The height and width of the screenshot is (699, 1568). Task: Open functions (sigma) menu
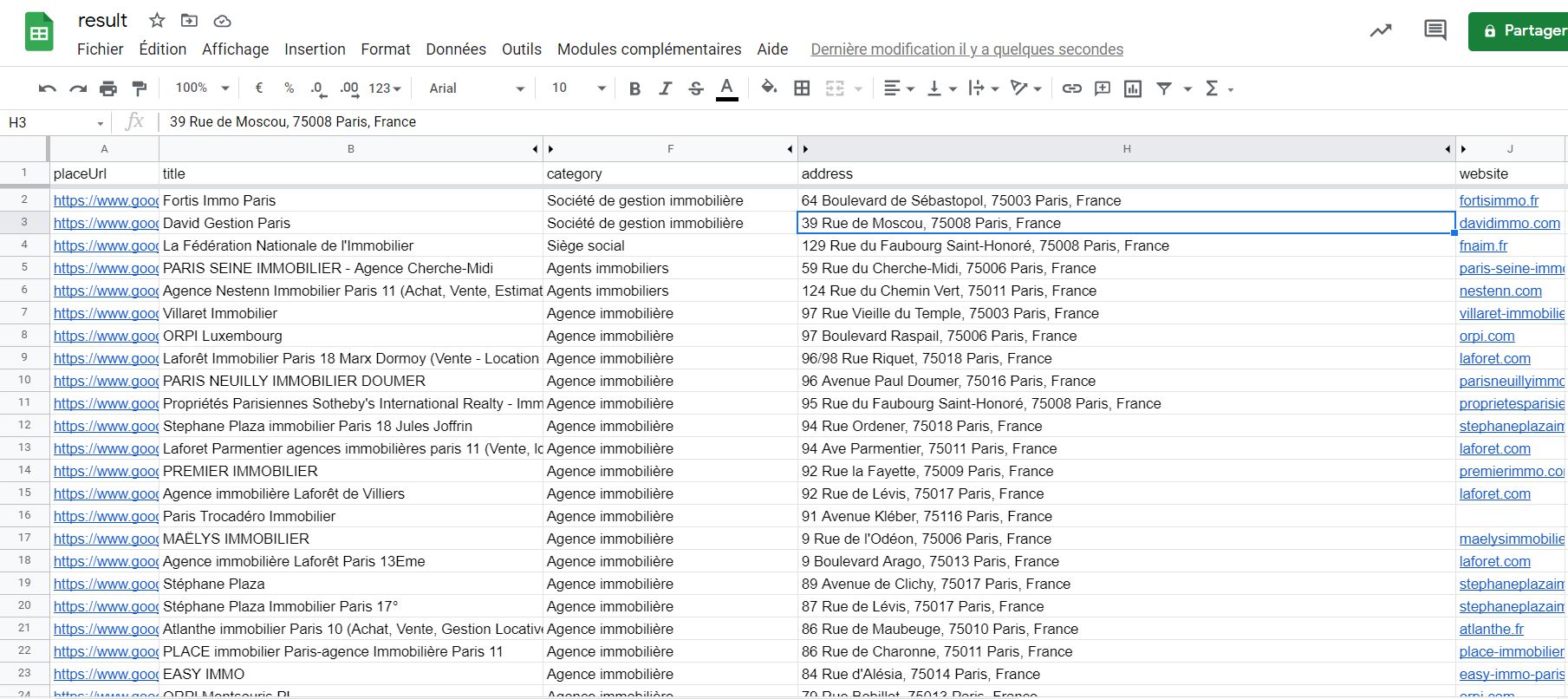[1219, 88]
